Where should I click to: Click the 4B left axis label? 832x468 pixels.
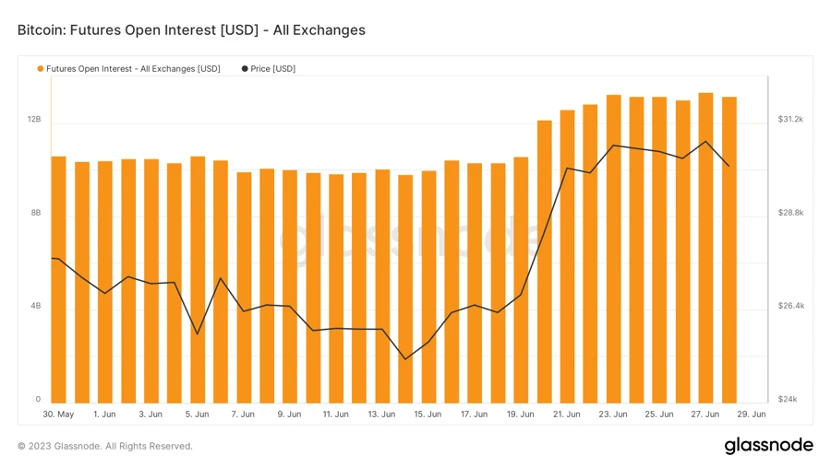(x=34, y=306)
